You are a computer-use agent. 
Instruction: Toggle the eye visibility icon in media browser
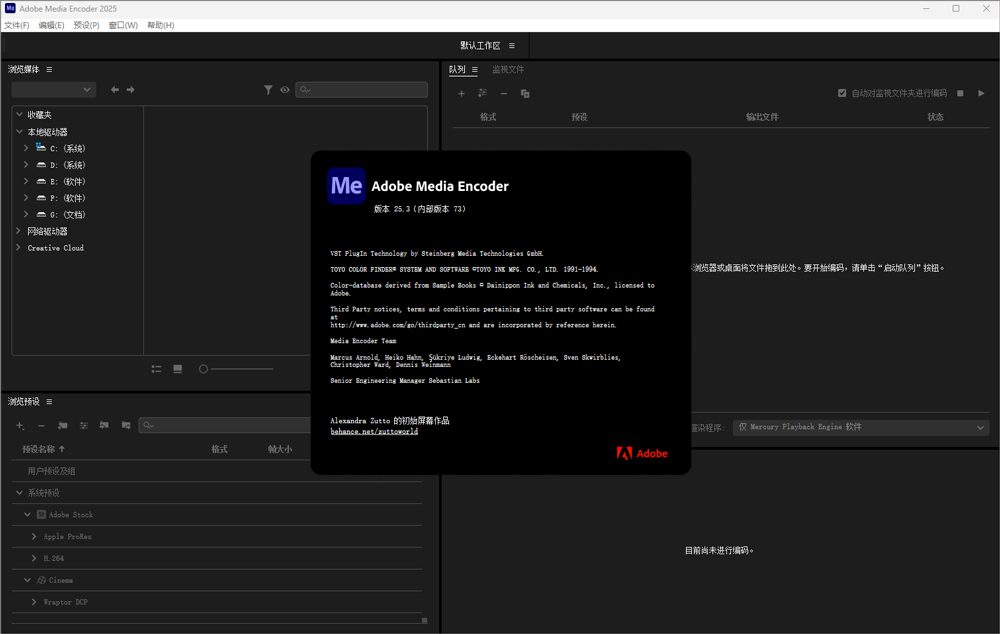(285, 89)
